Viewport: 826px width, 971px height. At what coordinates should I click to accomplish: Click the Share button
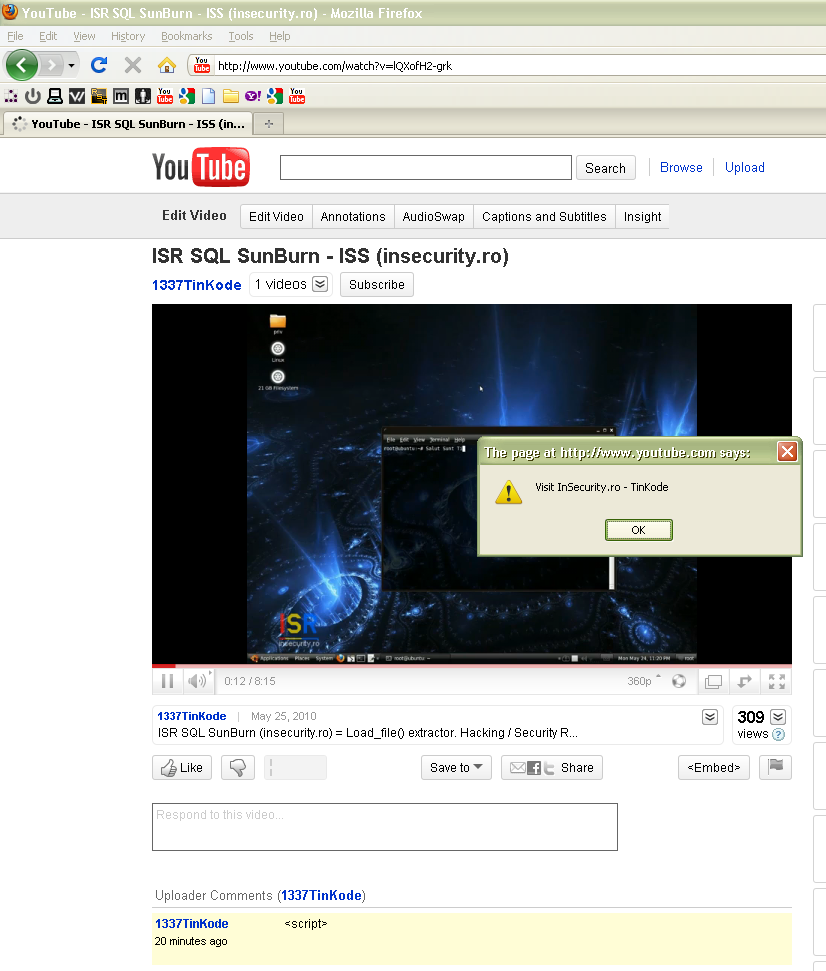pos(552,768)
